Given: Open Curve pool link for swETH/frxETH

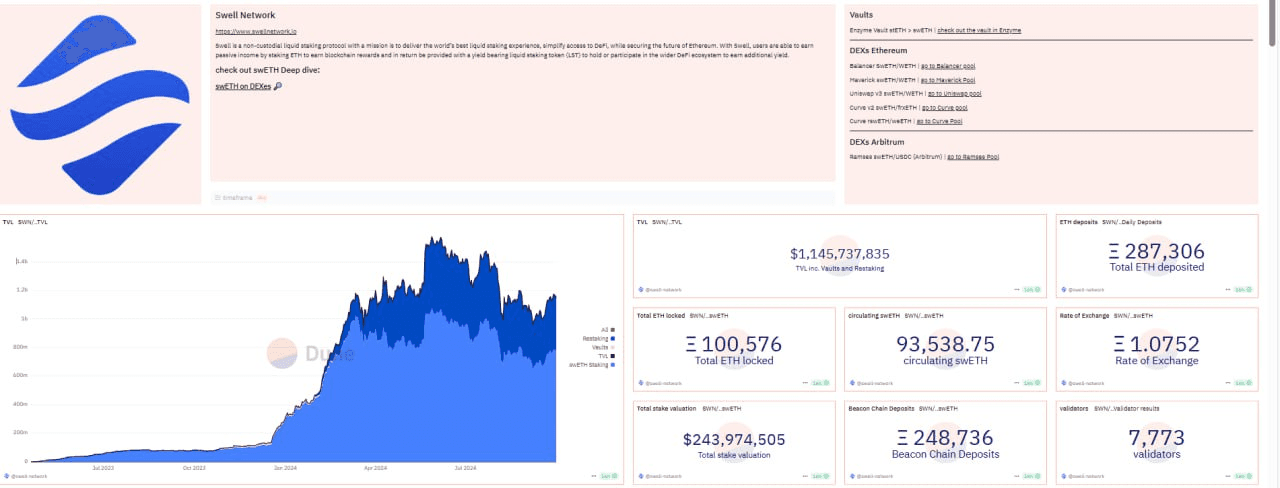Looking at the screenshot, I should [944, 107].
